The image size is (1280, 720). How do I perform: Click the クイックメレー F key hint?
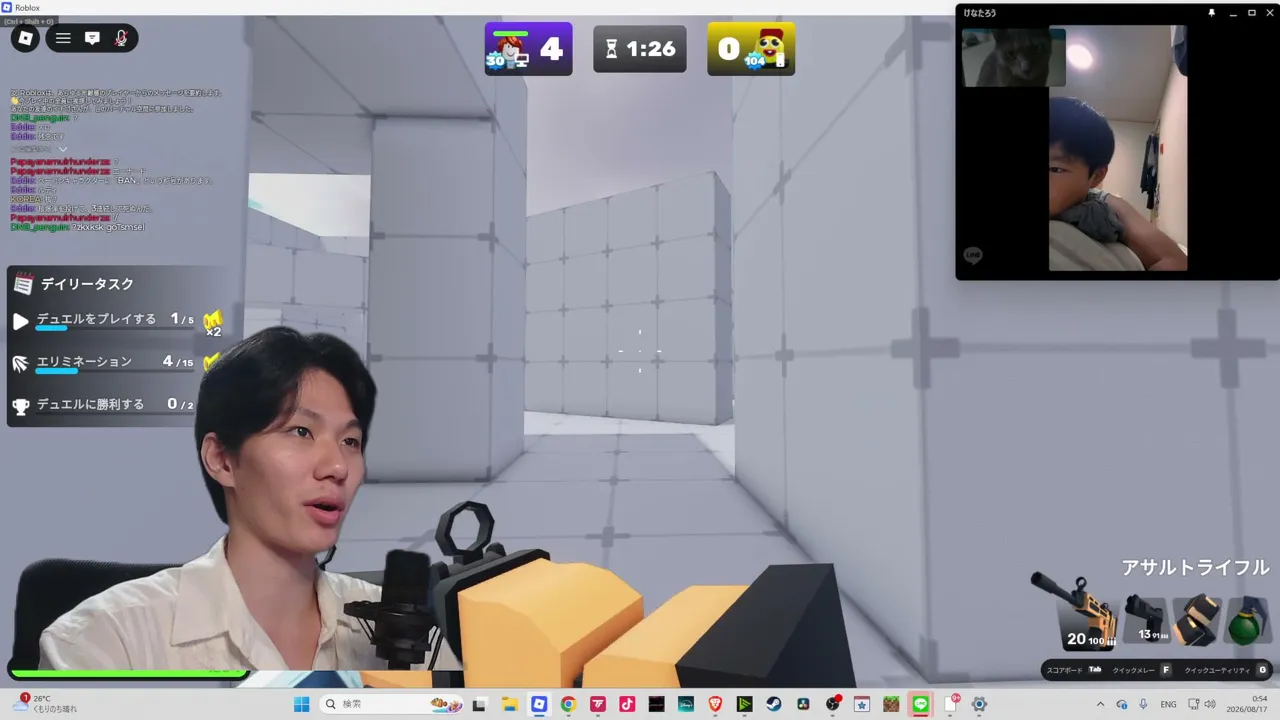point(1141,670)
